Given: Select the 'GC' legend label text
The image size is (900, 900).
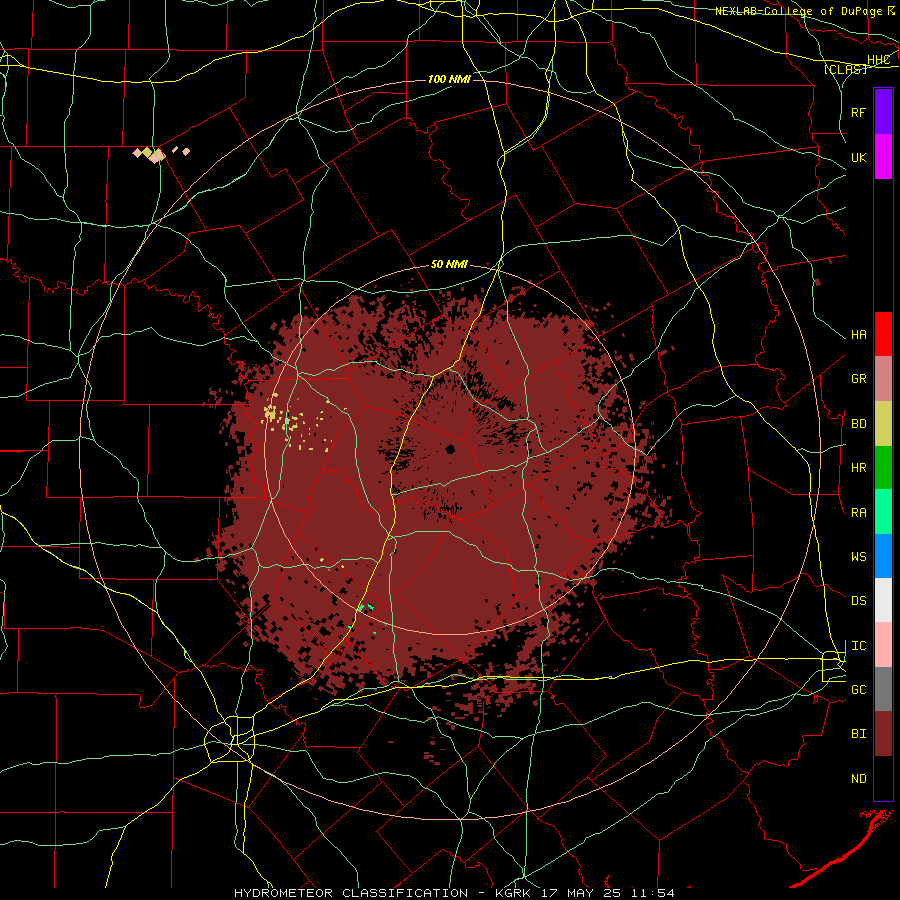Looking at the screenshot, I should tap(859, 690).
